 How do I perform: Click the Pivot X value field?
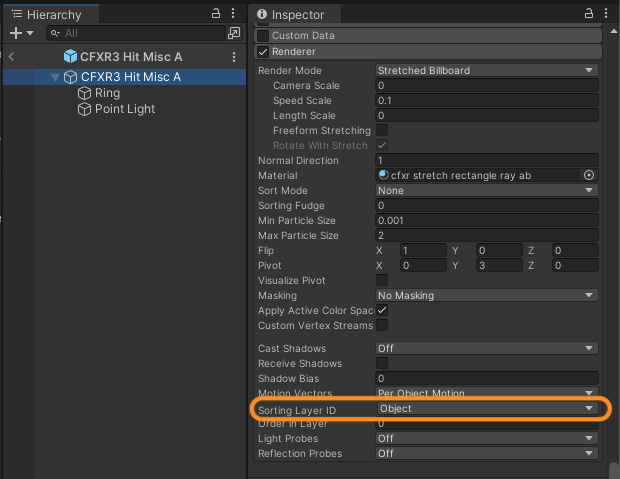click(423, 265)
